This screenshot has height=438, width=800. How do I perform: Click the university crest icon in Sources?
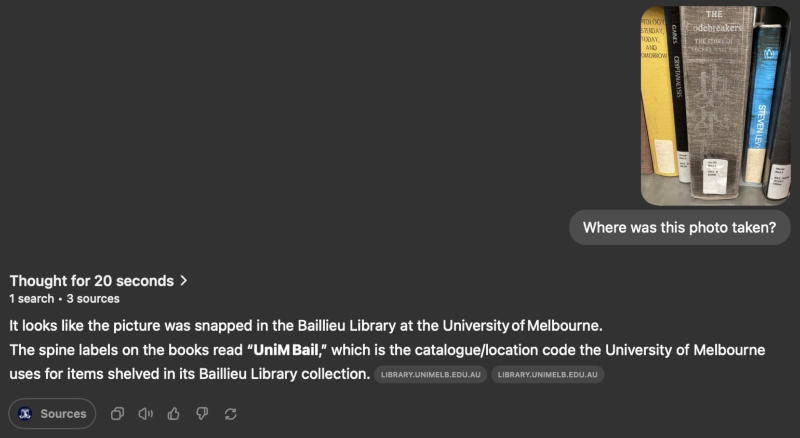tap(25, 413)
